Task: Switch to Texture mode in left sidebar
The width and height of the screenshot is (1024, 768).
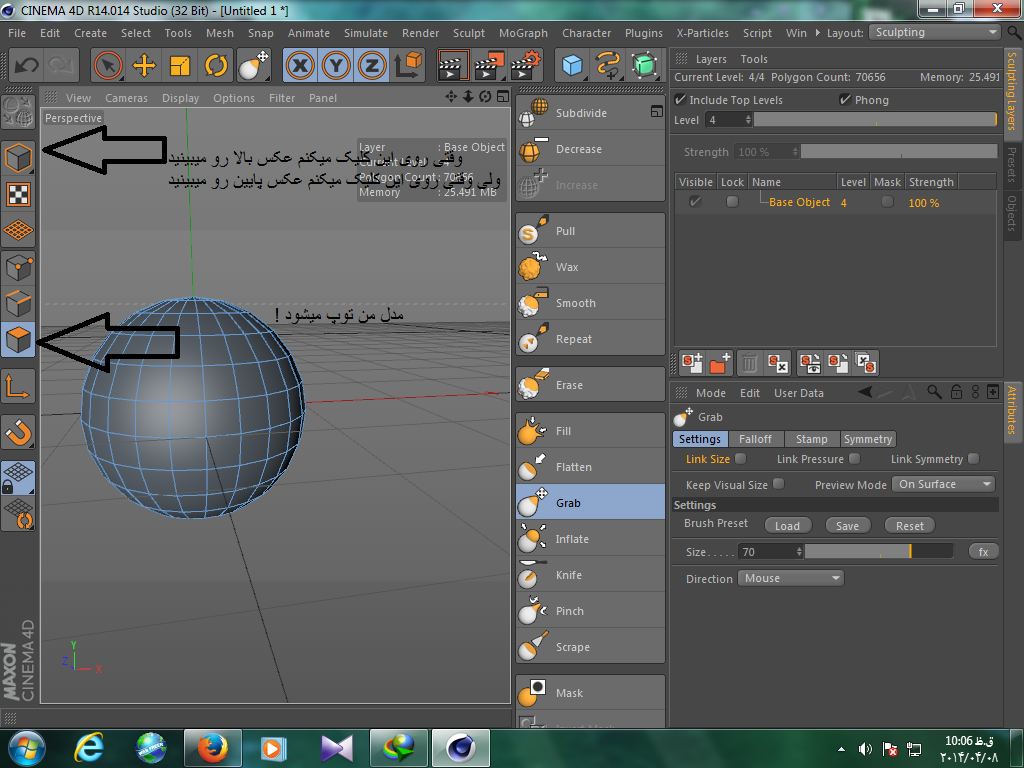Action: click(18, 195)
